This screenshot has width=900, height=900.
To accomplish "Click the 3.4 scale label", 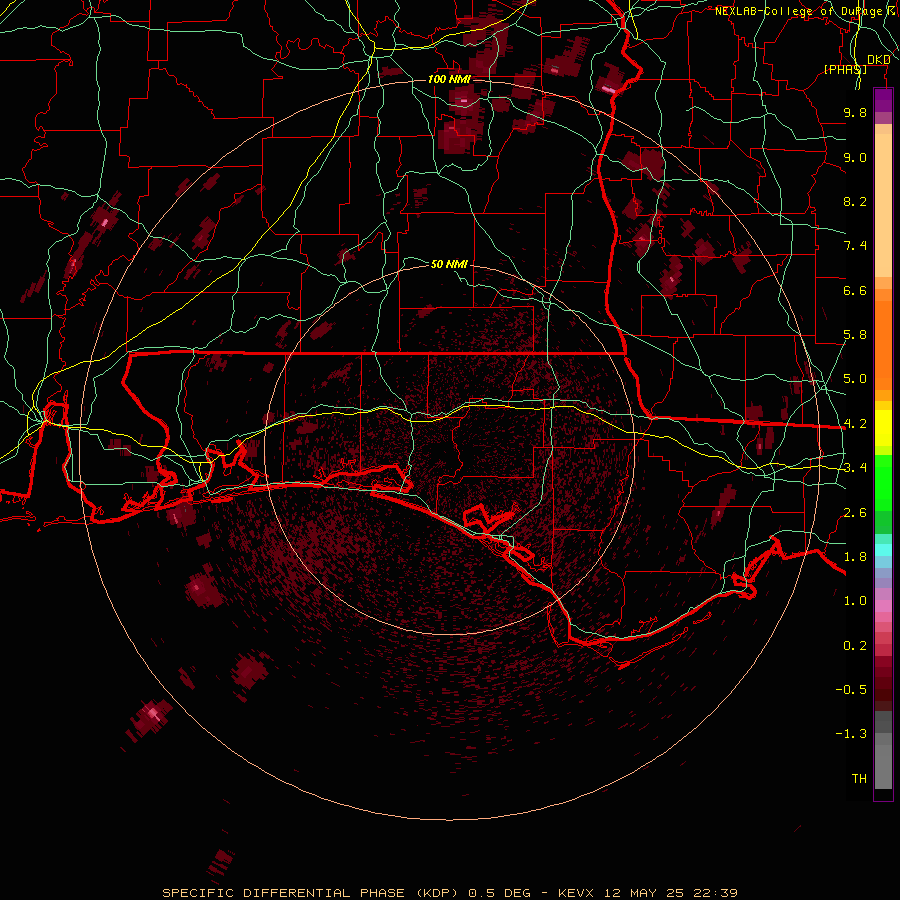I will coord(855,468).
